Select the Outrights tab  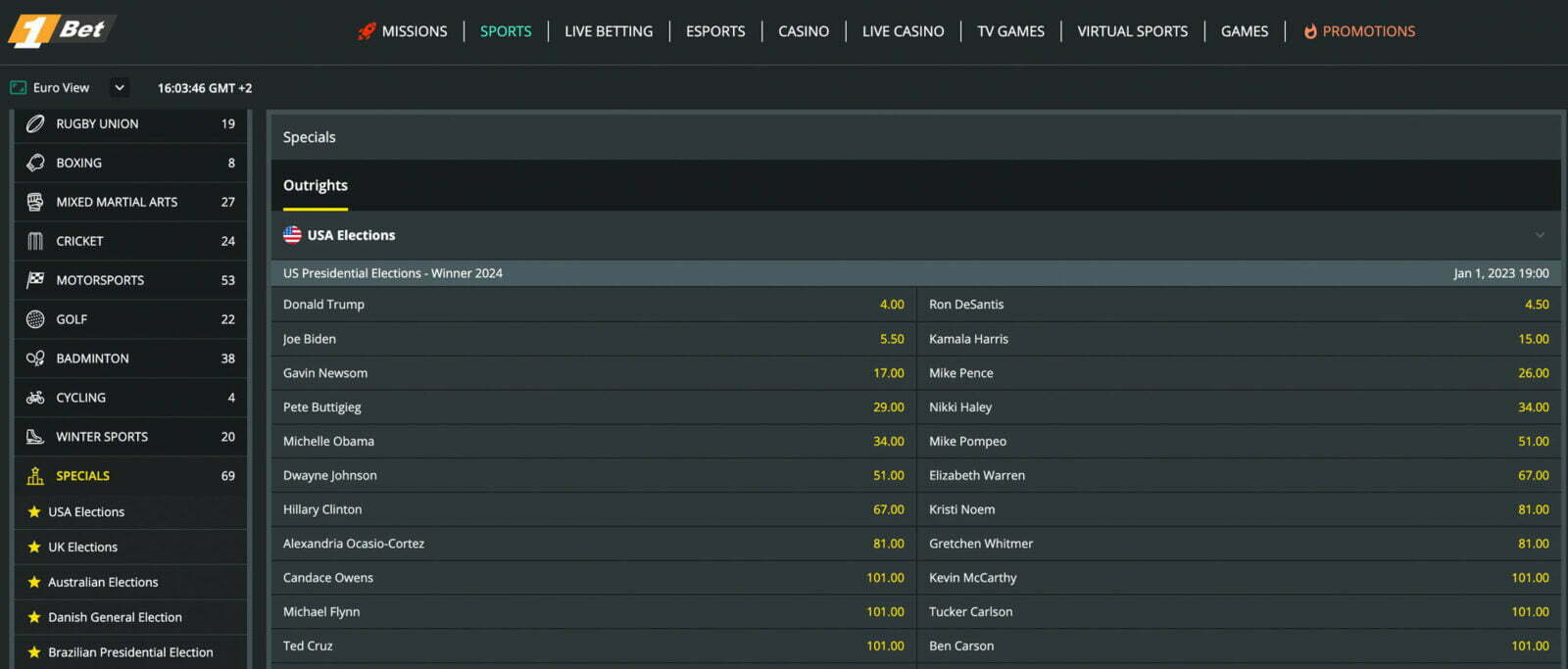pyautogui.click(x=316, y=185)
